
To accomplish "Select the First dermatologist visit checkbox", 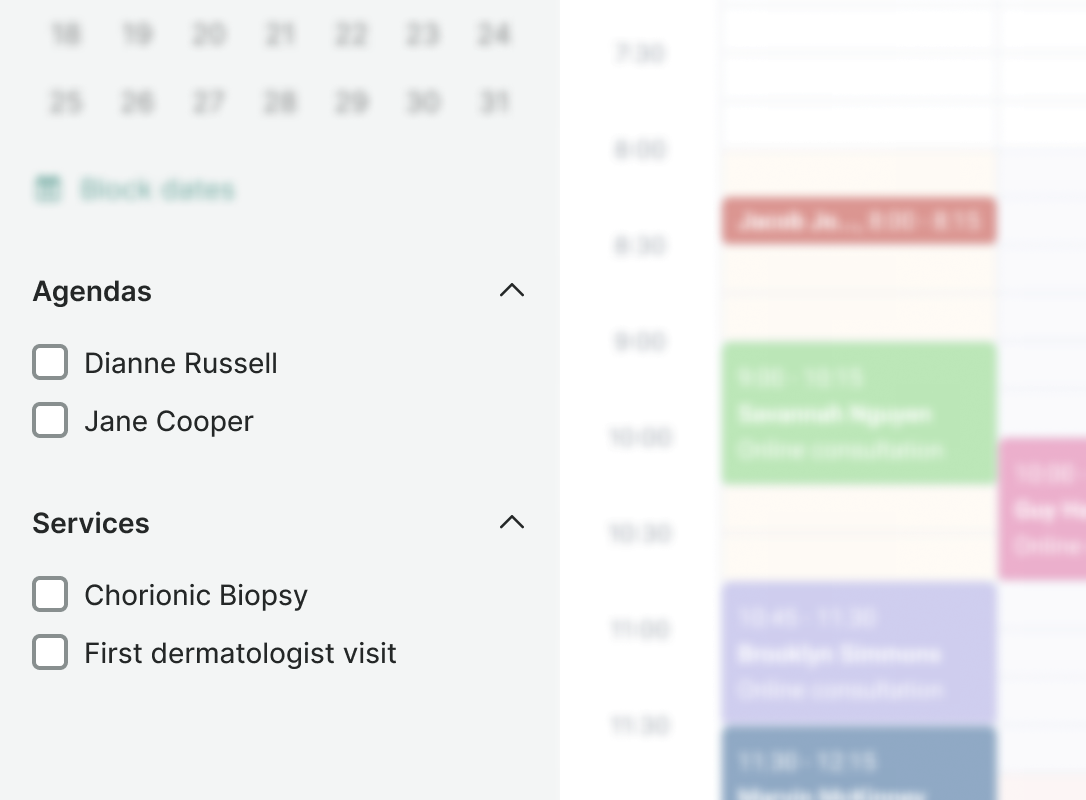I will (50, 653).
